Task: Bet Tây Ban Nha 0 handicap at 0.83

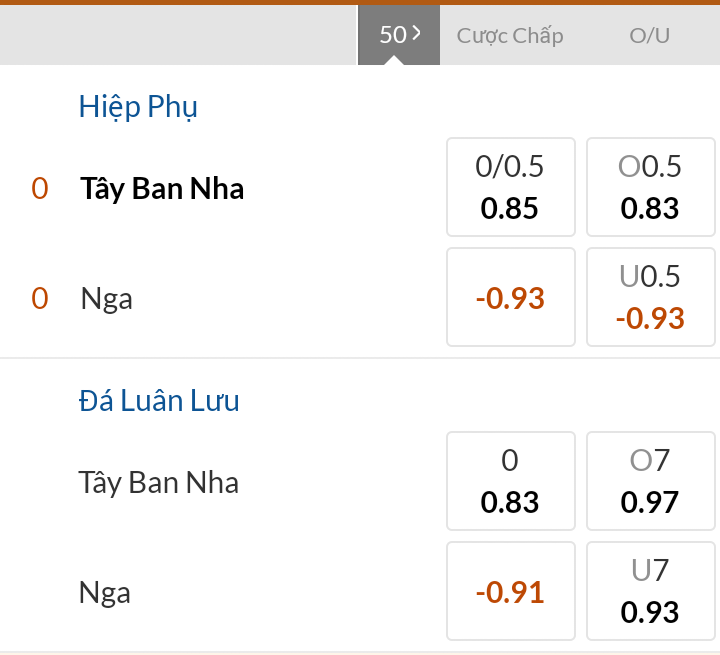Action: pyautogui.click(x=510, y=481)
